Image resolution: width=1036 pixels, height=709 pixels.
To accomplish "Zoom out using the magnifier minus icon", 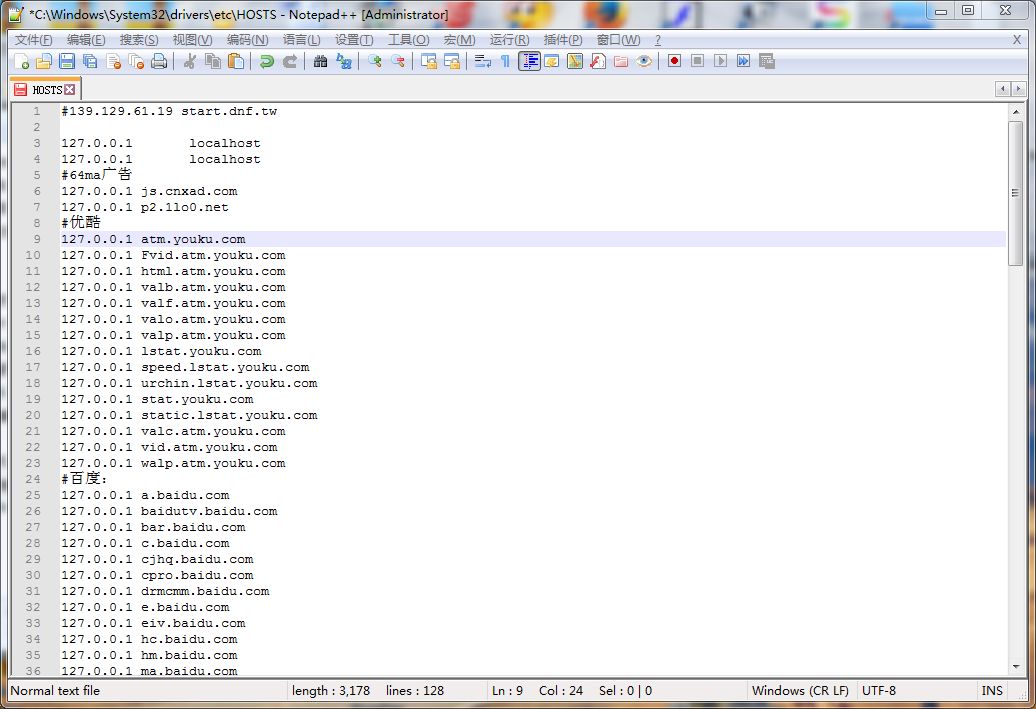I will 398,61.
